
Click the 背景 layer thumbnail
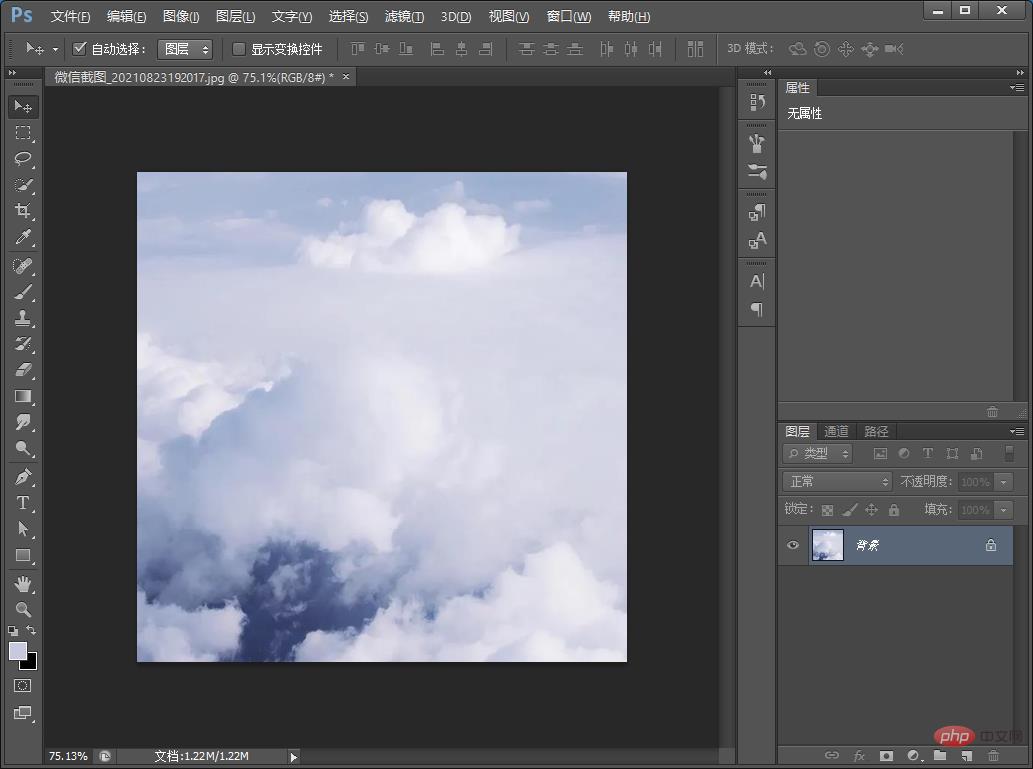[x=828, y=546]
